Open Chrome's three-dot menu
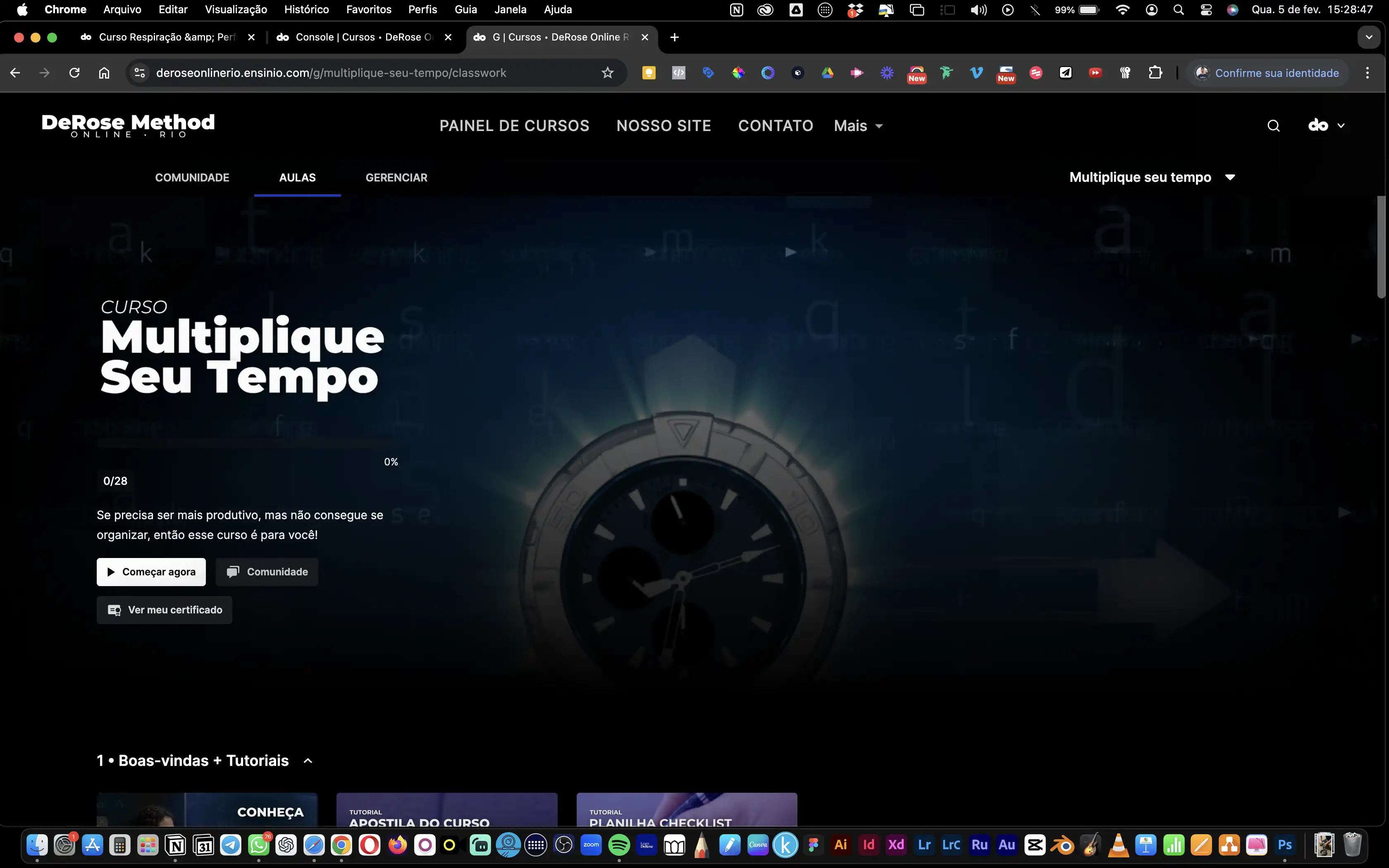The width and height of the screenshot is (1389, 868). 1367,73
